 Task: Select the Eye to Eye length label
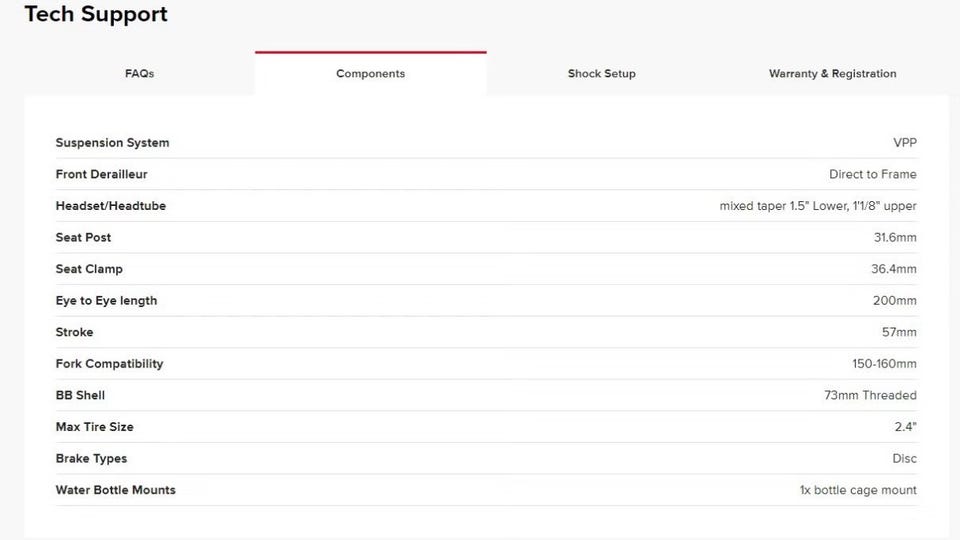[106, 301]
